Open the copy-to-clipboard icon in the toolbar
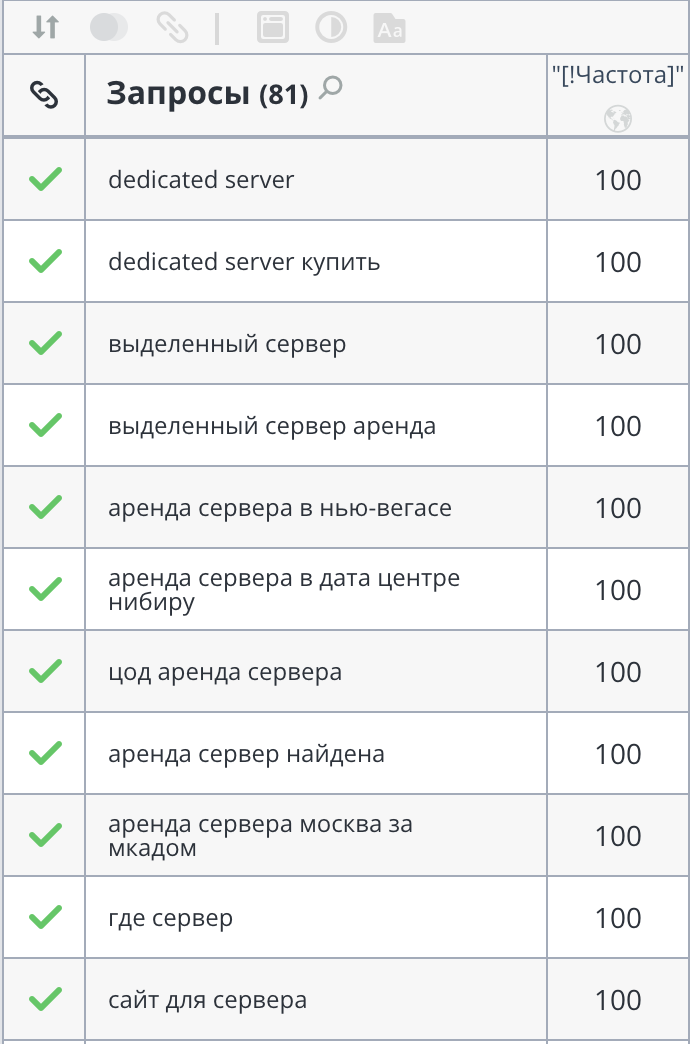The image size is (690, 1044). (x=271, y=27)
